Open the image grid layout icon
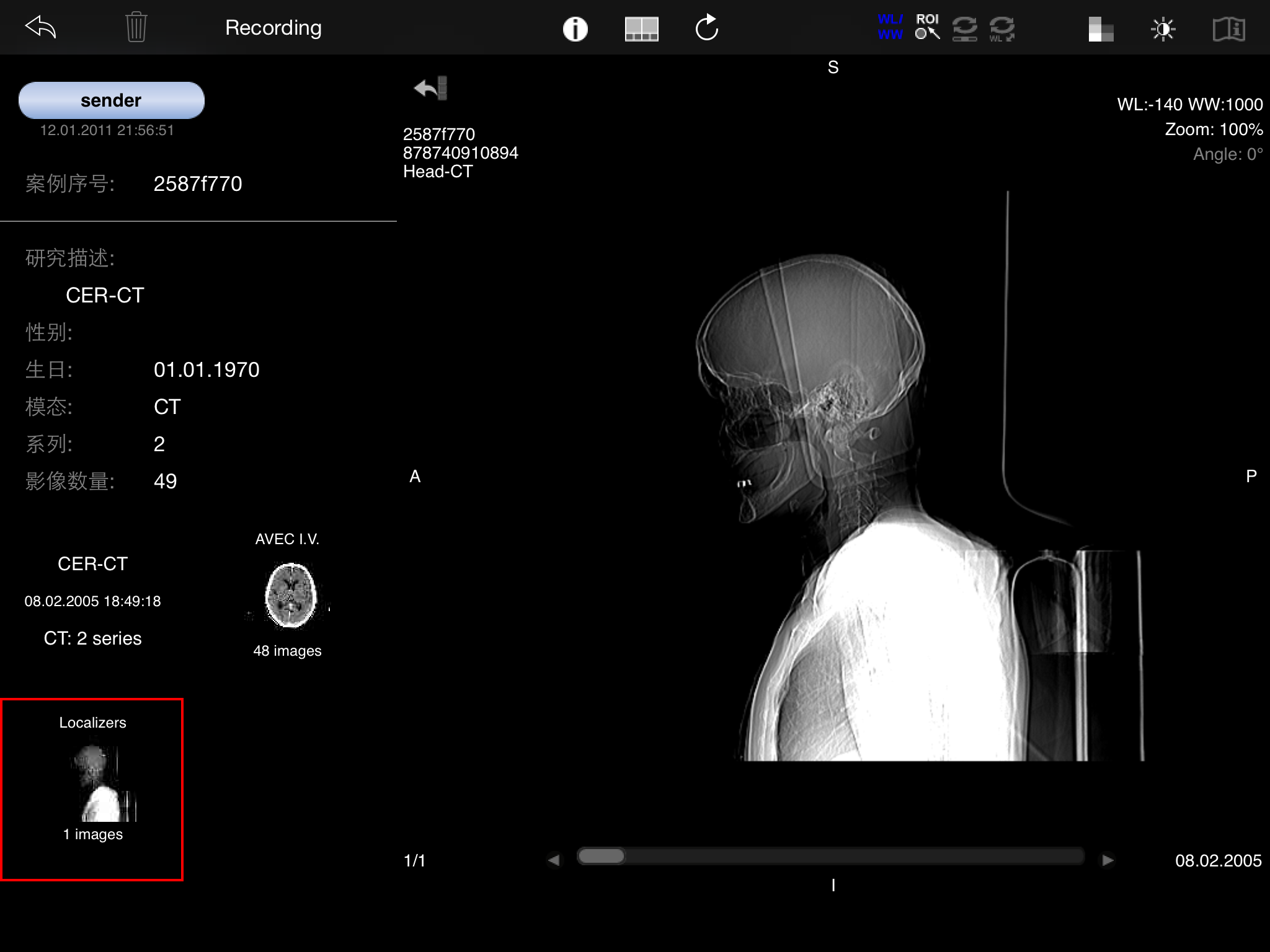This screenshot has height=952, width=1270. 641,29
